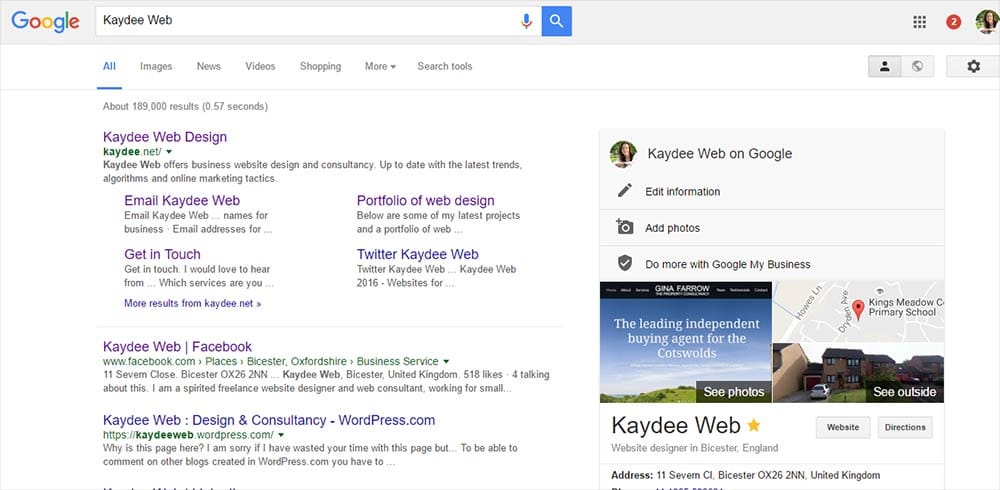Switch to the Images tab
1000x490 pixels.
(x=156, y=66)
